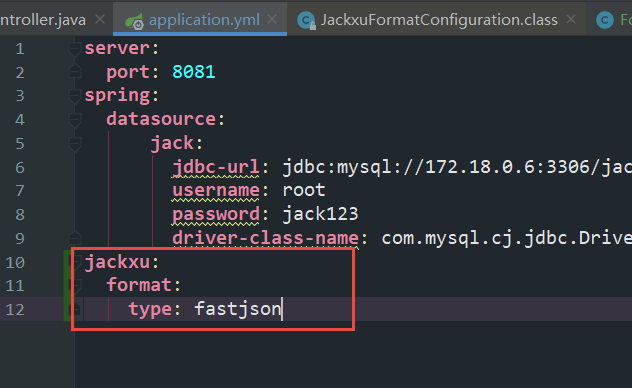Click line number 1 in gutter
The width and height of the screenshot is (632, 388).
point(20,49)
